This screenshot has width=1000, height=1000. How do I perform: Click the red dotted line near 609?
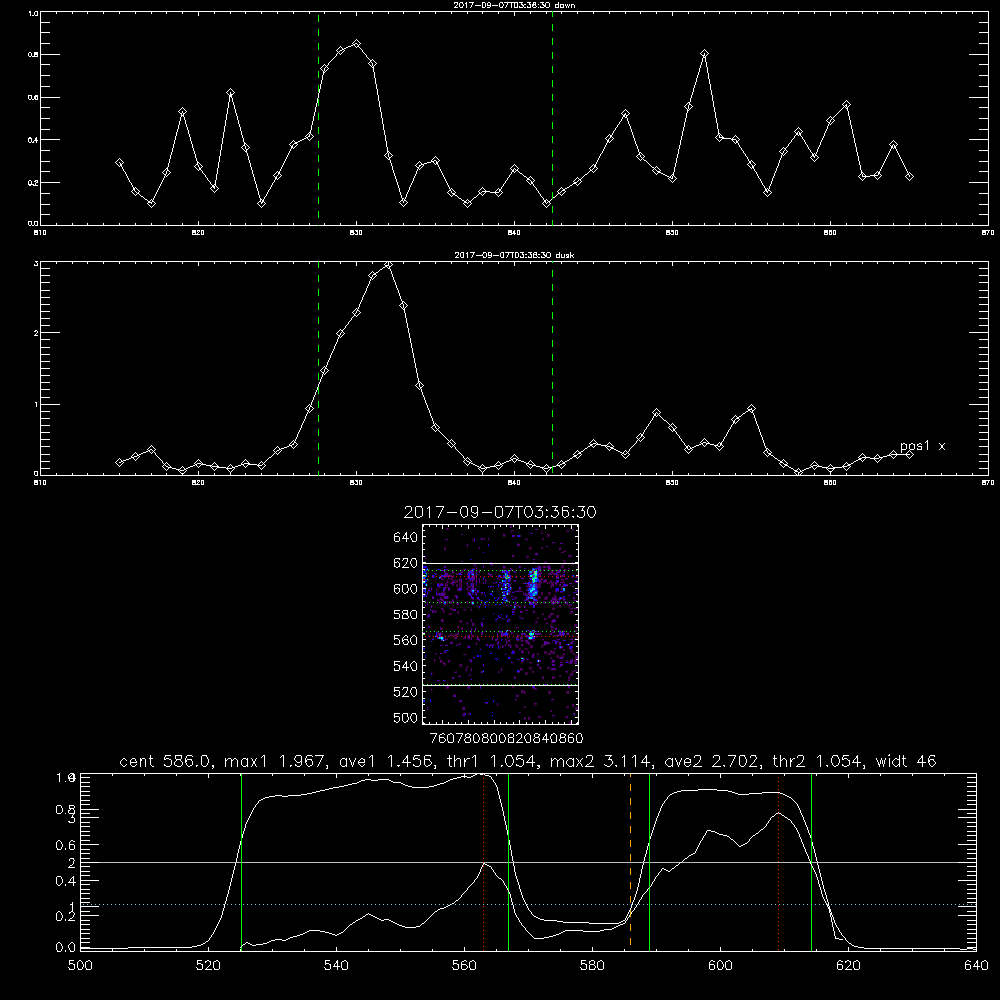(778, 862)
